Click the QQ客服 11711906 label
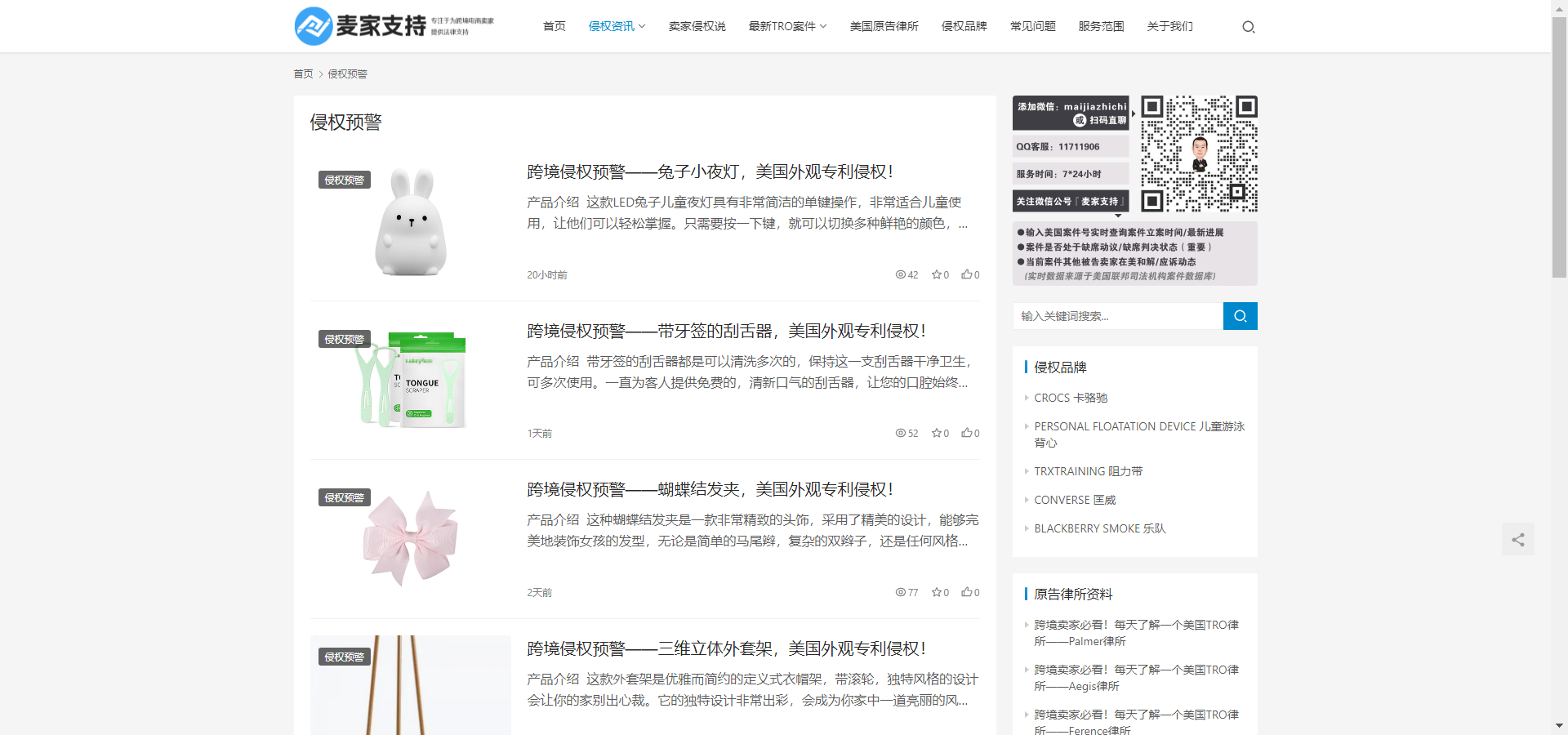1568x735 pixels. (1071, 146)
